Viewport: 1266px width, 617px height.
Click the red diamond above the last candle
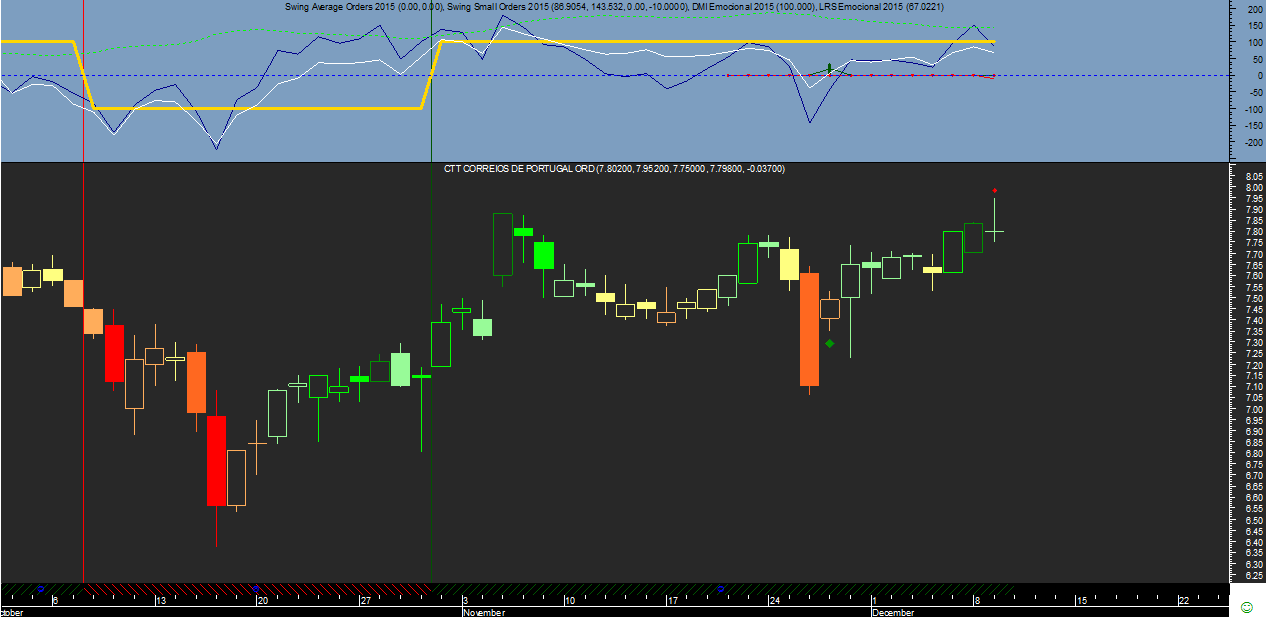tap(994, 190)
